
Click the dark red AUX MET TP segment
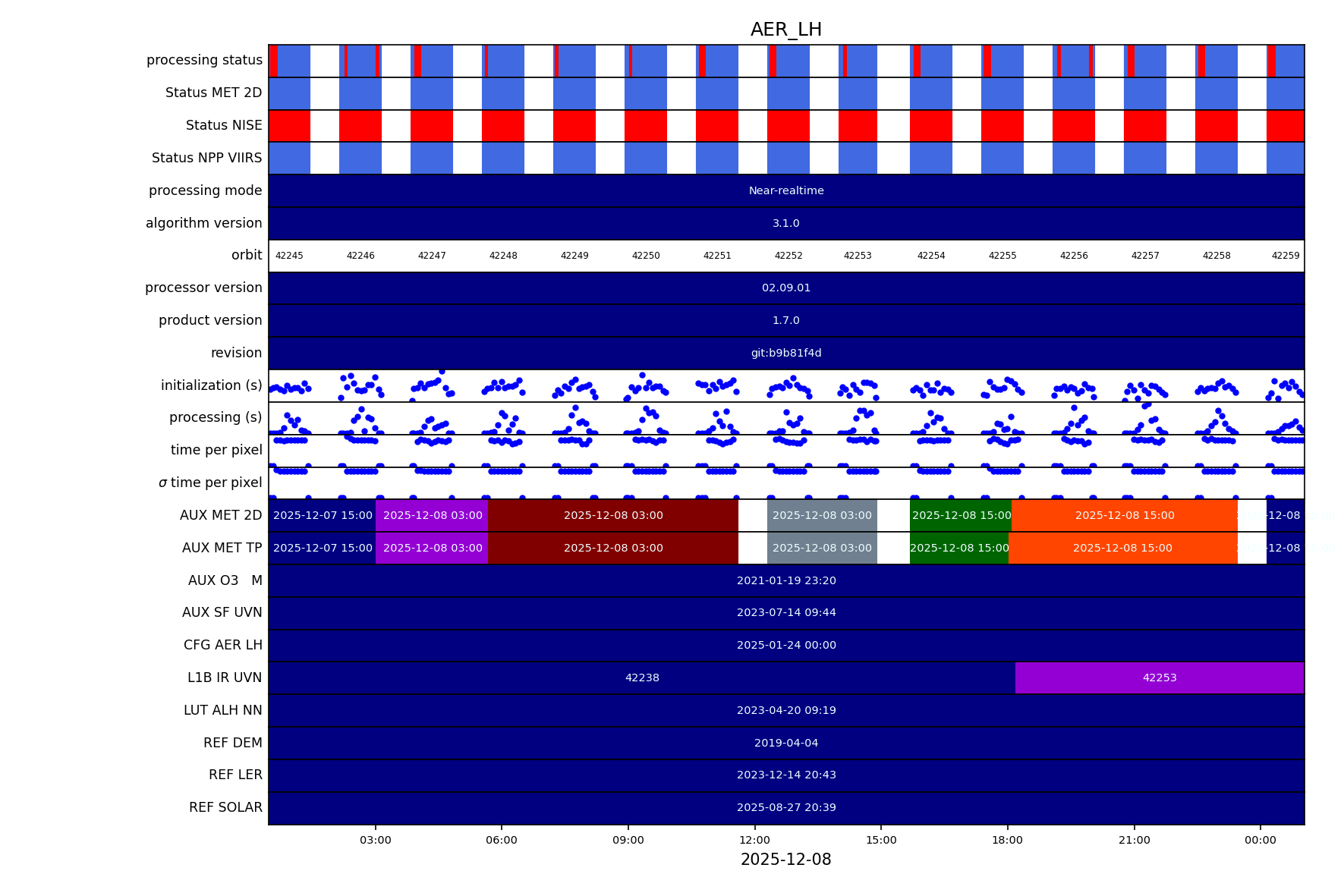(613, 548)
